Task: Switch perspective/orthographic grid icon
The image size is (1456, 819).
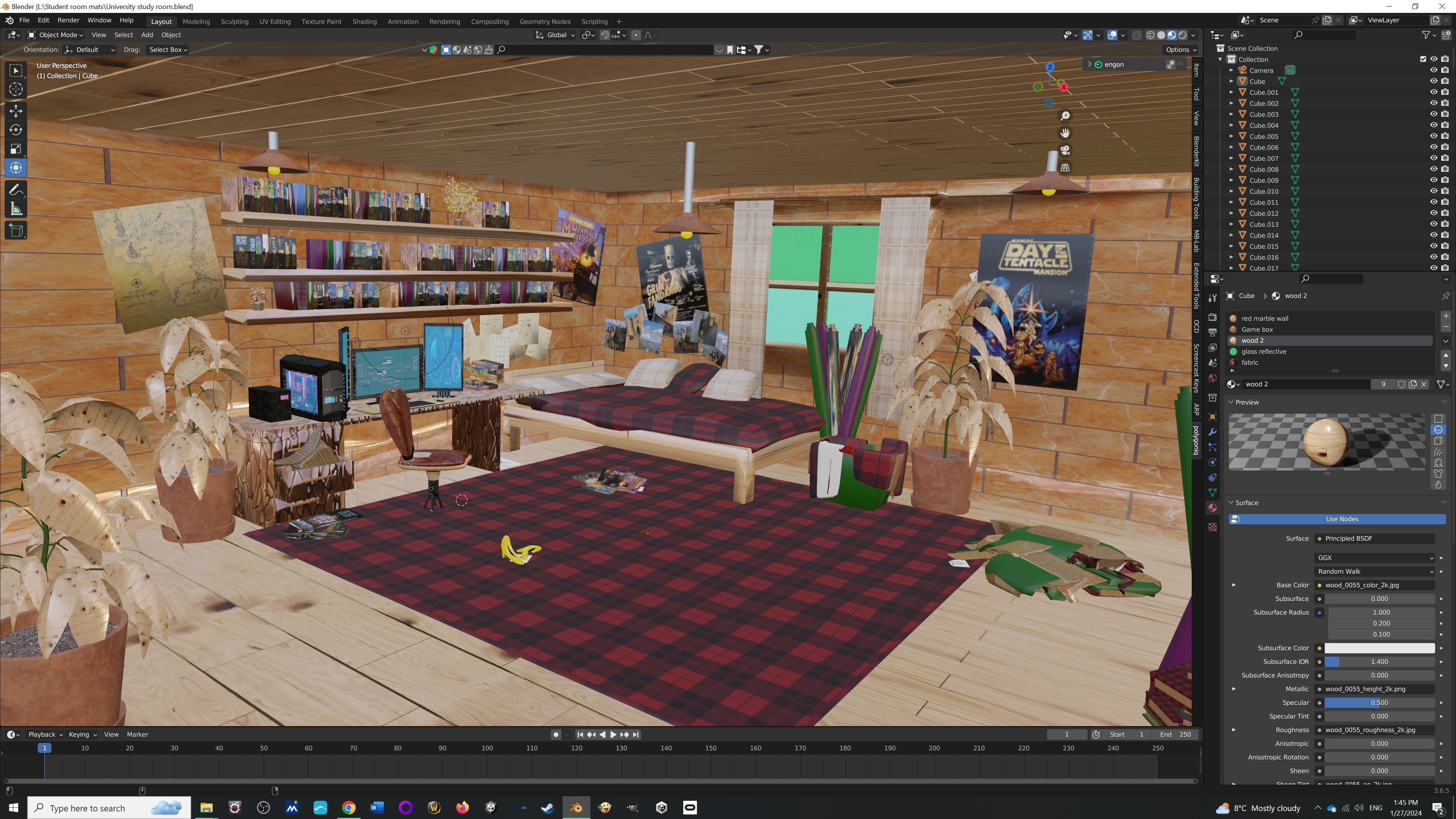Action: pyautogui.click(x=1065, y=168)
